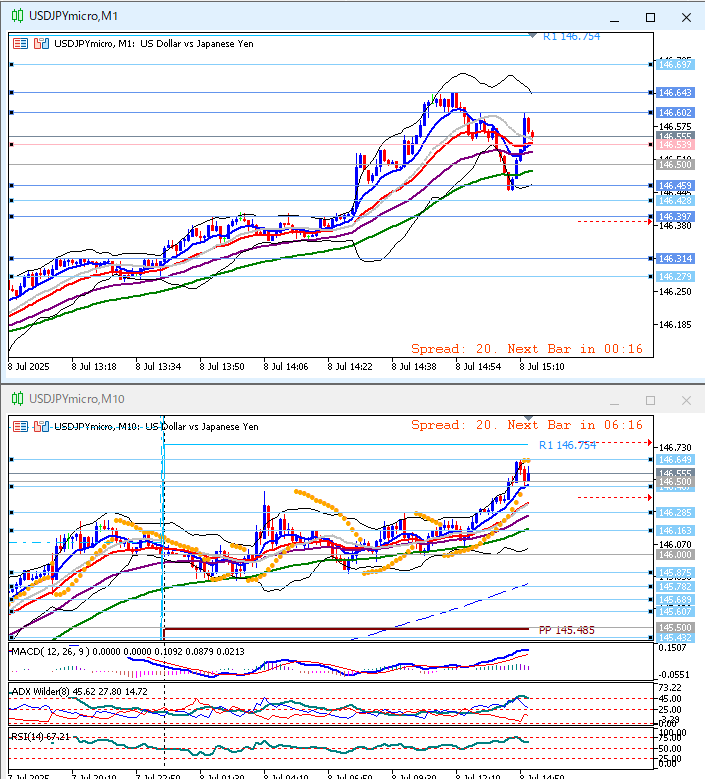The image size is (705, 779).
Task: Select the 146.000 price label in M10 chart
Action: point(675,554)
